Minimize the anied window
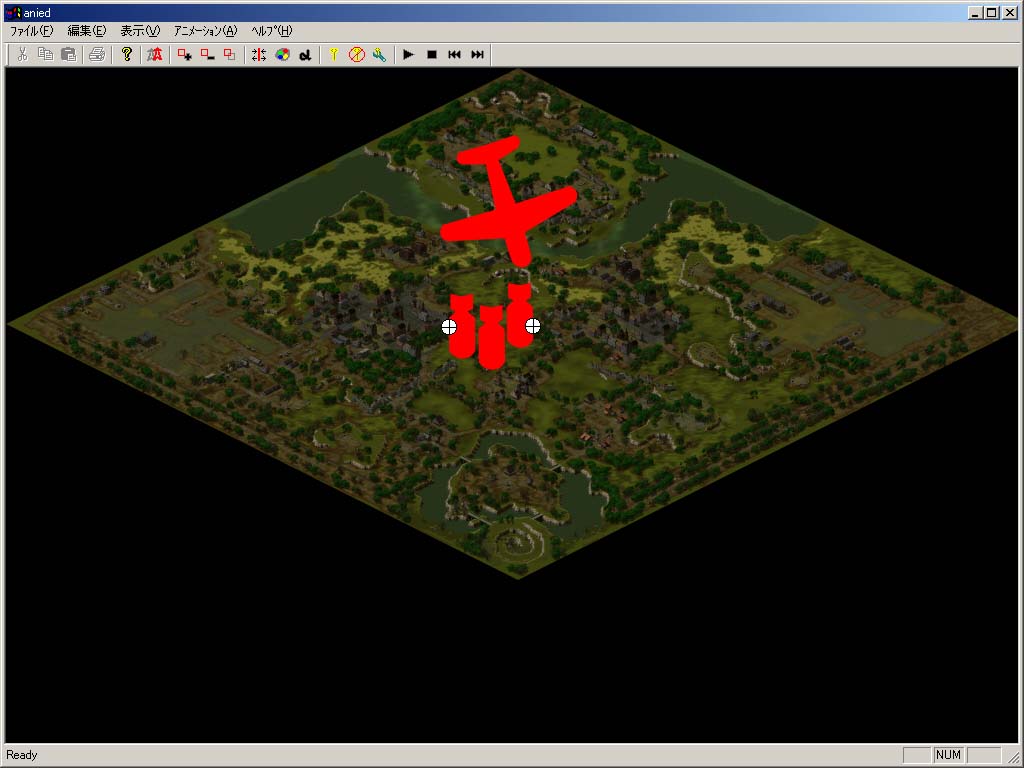The image size is (1024, 768). [x=976, y=12]
